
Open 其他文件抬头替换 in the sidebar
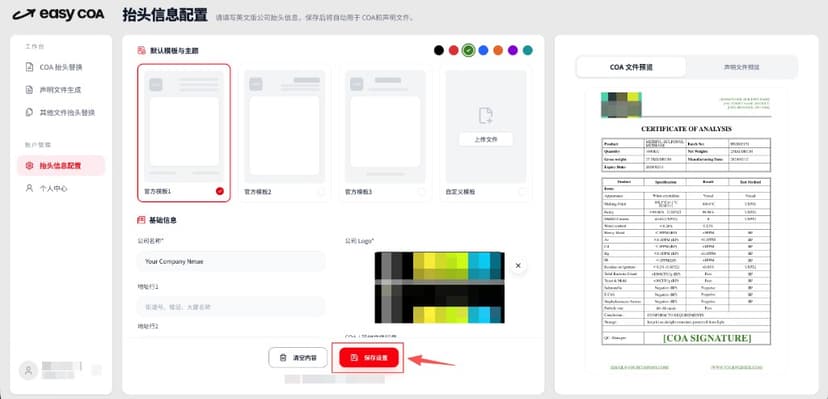[61, 112]
